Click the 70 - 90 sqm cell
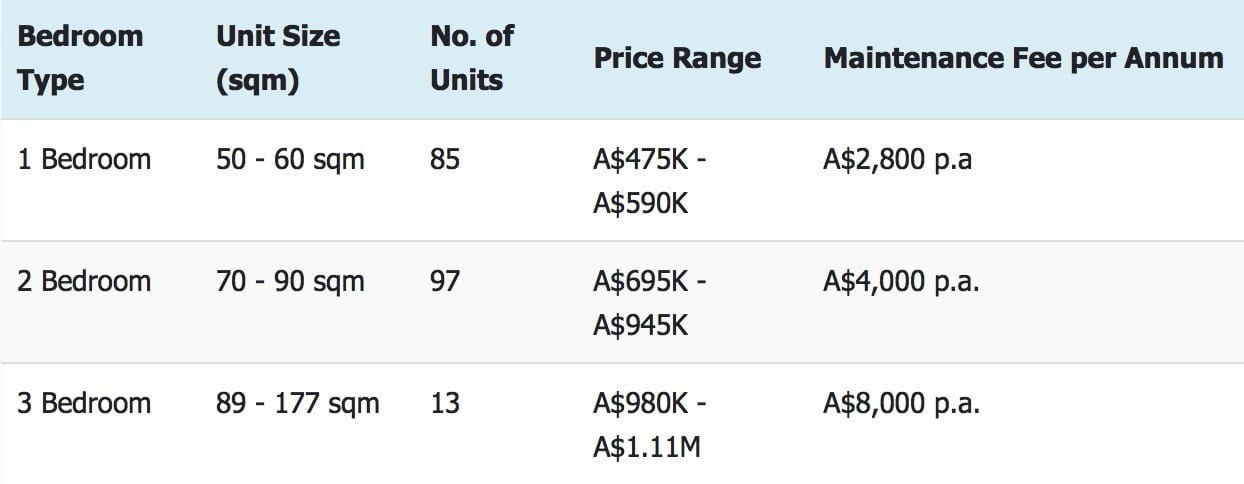The height and width of the screenshot is (484, 1244). click(x=290, y=281)
